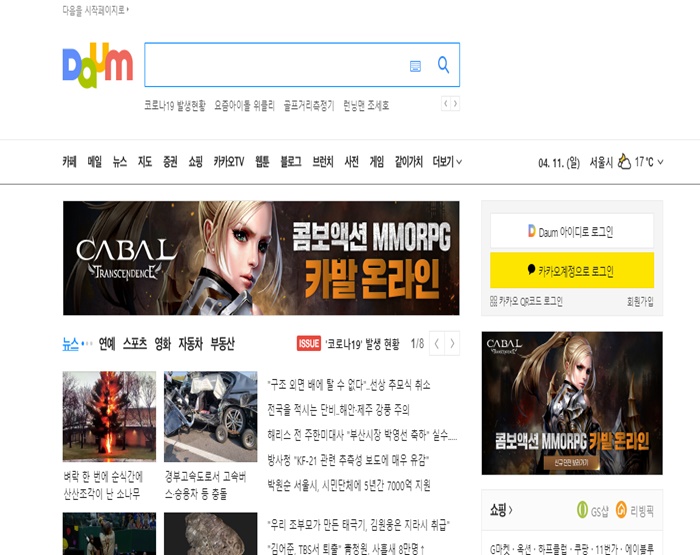Open the burning pine tree news thumbnail
Image resolution: width=700 pixels, height=555 pixels.
pos(109,416)
